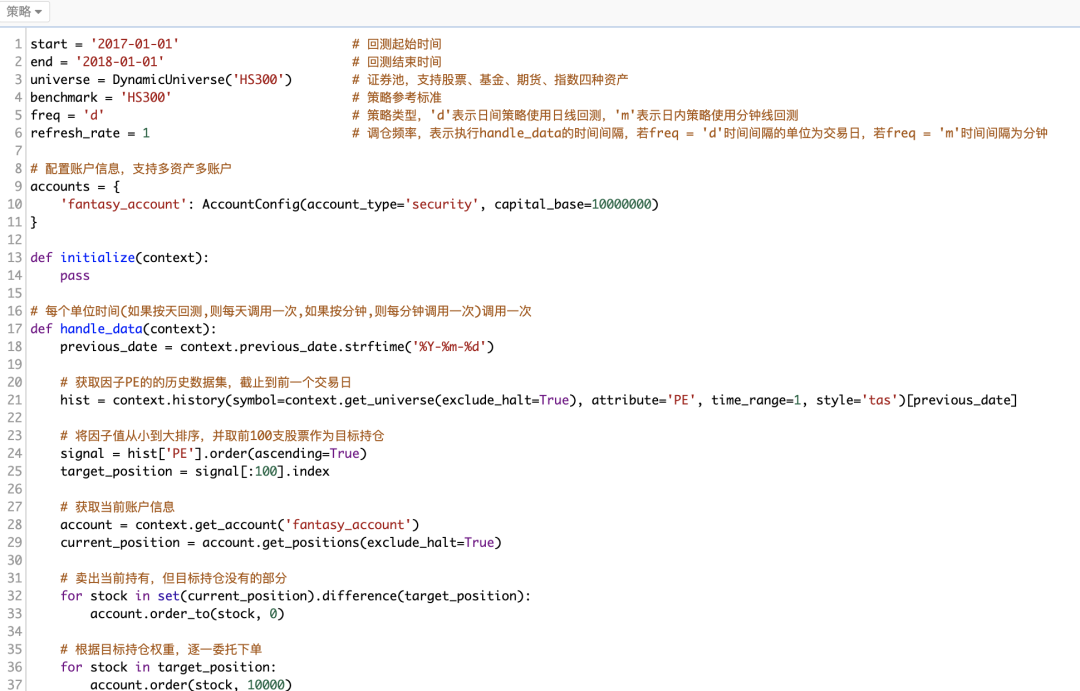Click comment 获取当前账户信息 on line 27
The image size is (1080, 691).
coord(125,507)
